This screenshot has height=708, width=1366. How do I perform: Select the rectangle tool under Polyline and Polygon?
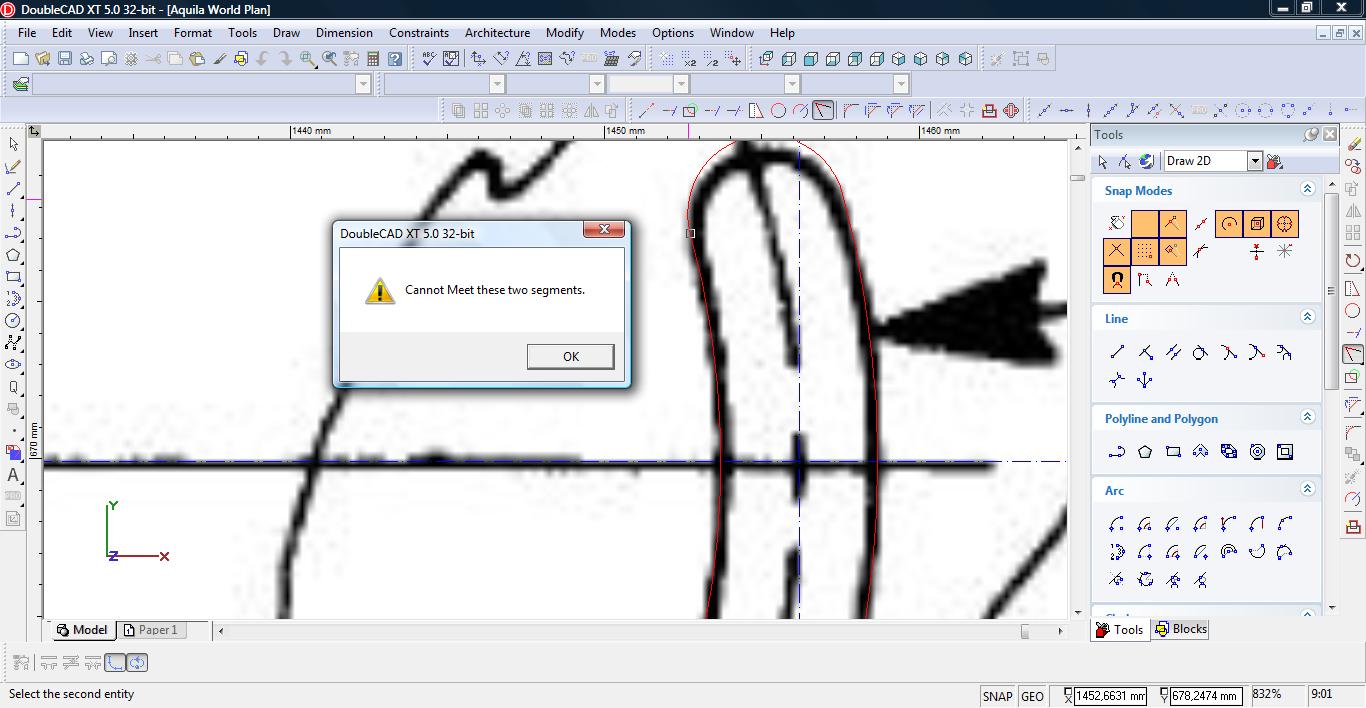click(1173, 452)
